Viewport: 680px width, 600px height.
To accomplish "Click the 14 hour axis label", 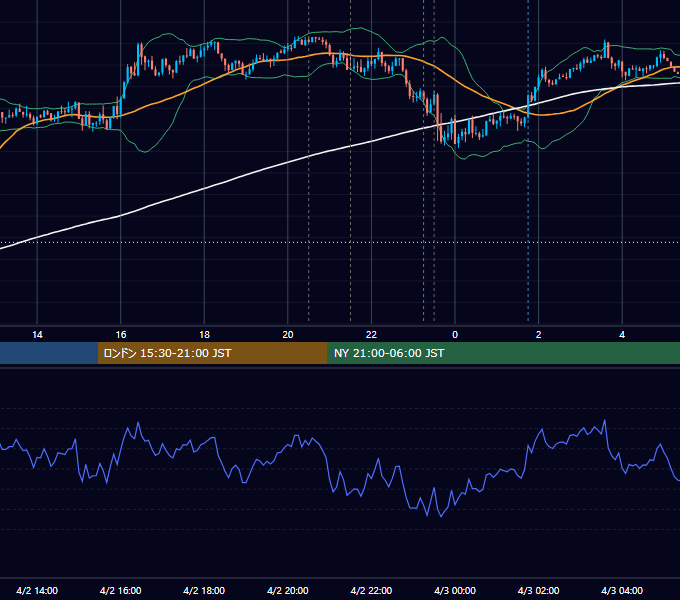I will point(37,335).
